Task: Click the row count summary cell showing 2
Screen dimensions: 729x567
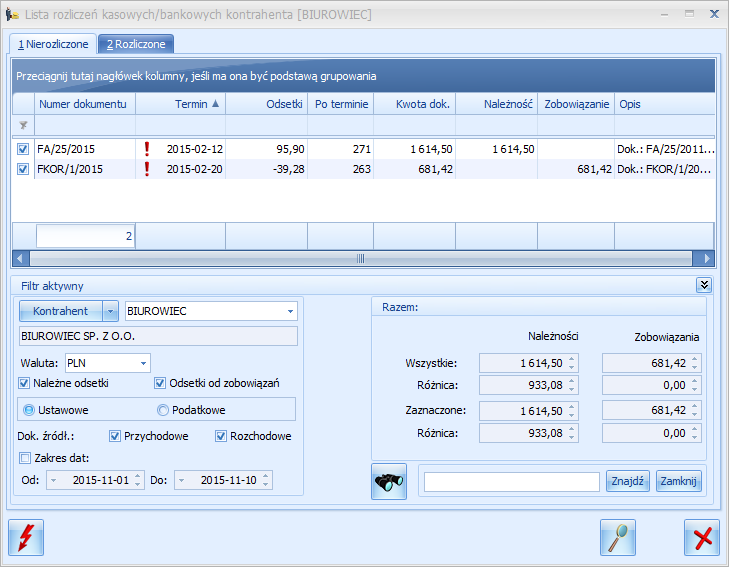Action: coord(86,236)
